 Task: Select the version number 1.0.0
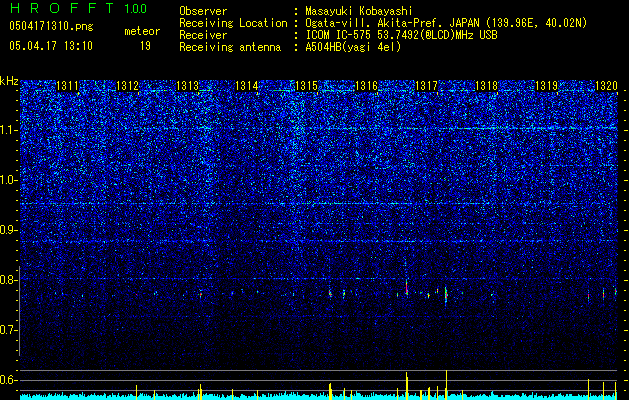point(136,8)
